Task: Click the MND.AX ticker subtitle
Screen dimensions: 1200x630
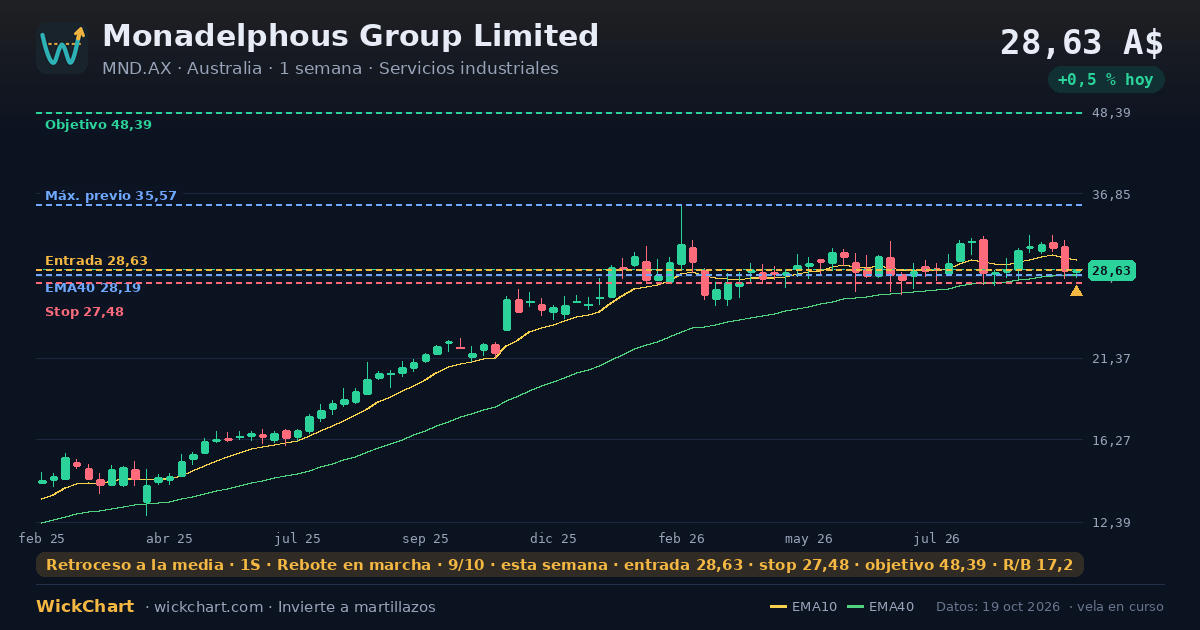Action: (x=330, y=69)
